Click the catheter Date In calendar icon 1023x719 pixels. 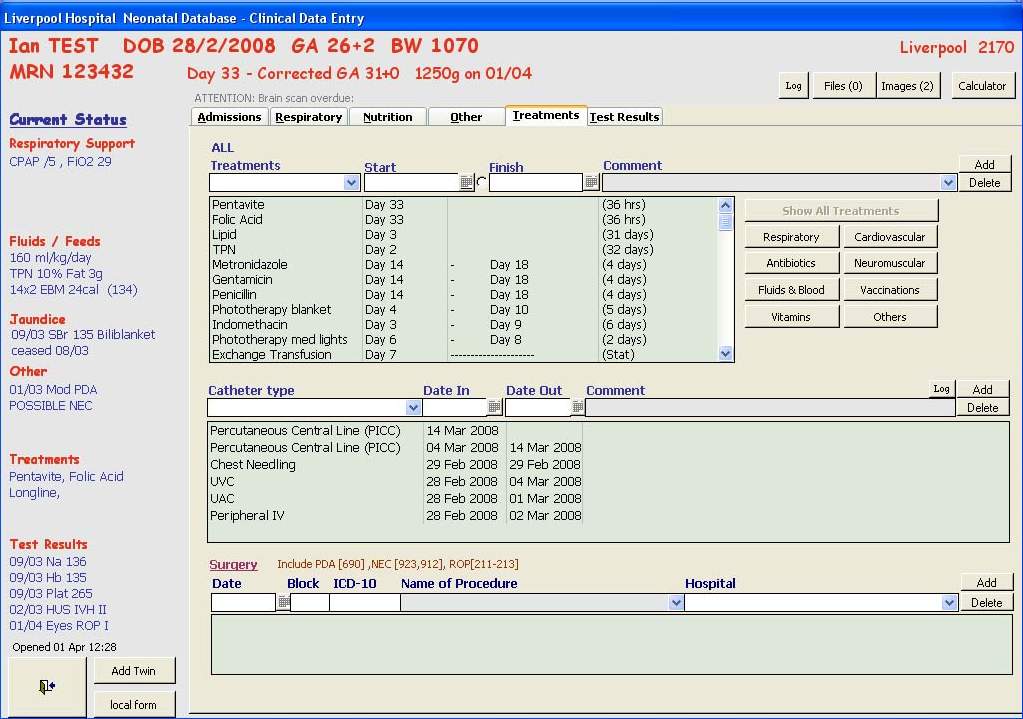pos(494,408)
